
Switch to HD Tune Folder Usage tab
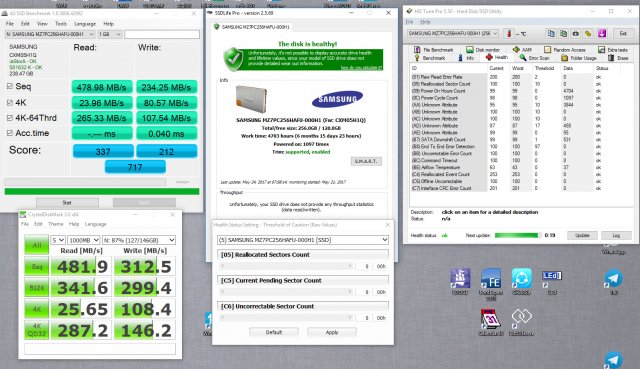pos(579,58)
